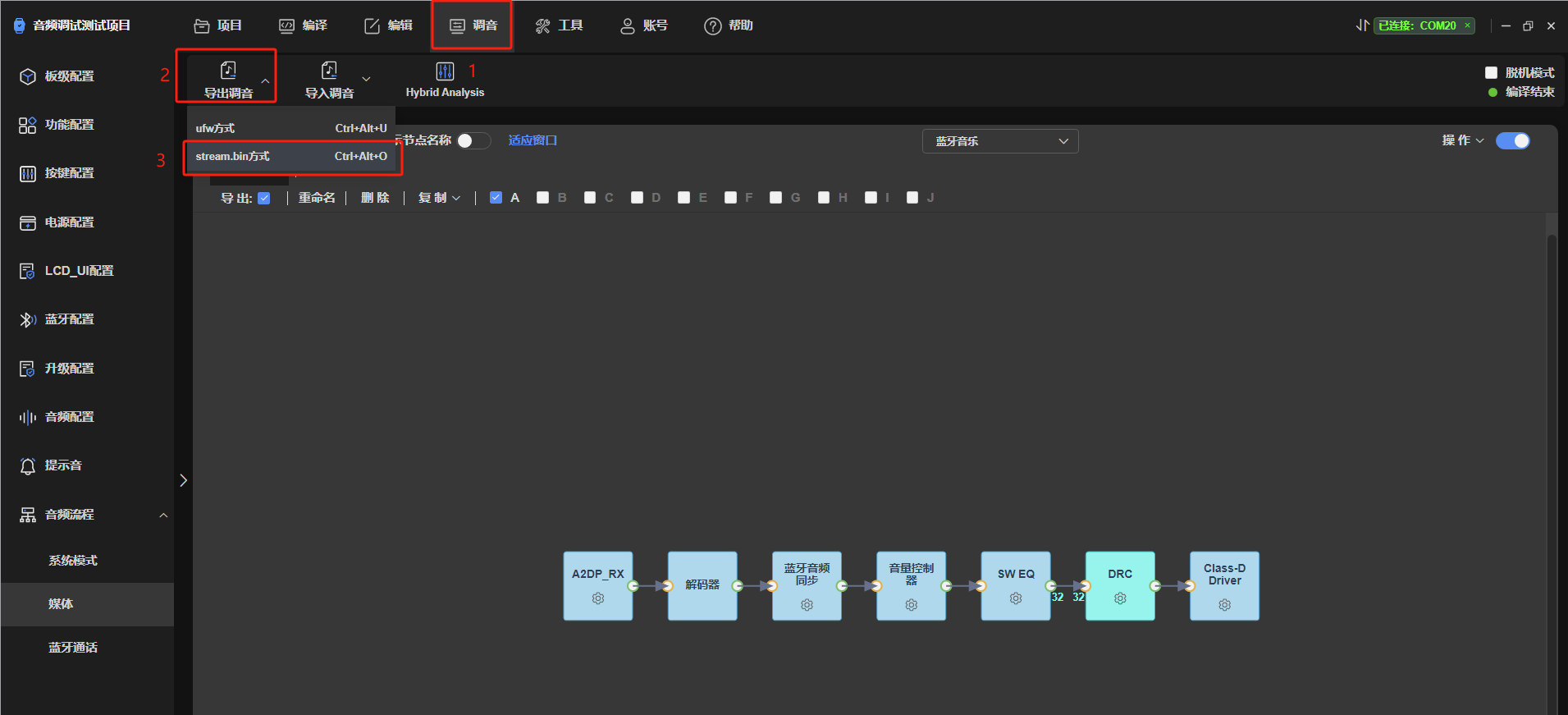This screenshot has width=1568, height=715.
Task: Expand the 操作 dropdown menu
Action: 1463,140
